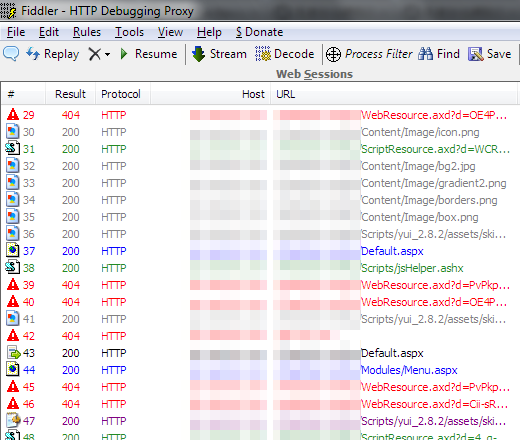Click script icon of session 38

12,267
